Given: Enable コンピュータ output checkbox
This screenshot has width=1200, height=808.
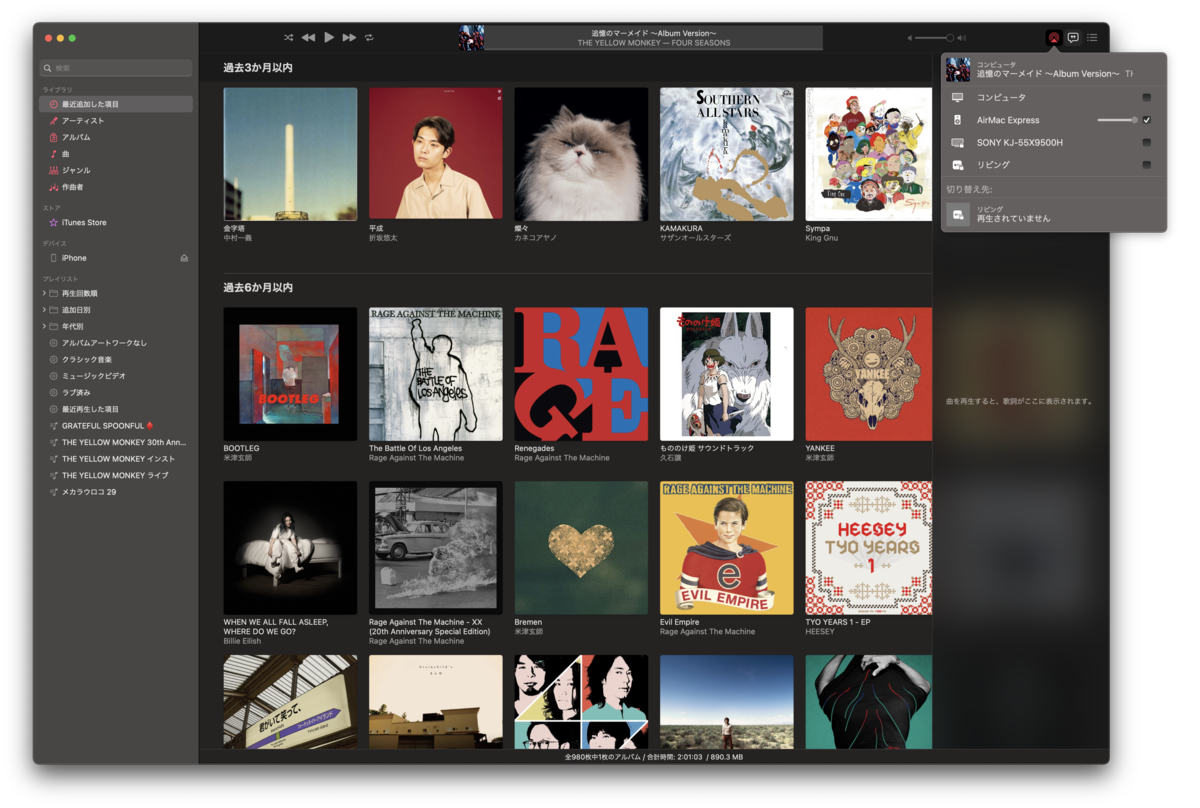Looking at the screenshot, I should (x=1147, y=97).
